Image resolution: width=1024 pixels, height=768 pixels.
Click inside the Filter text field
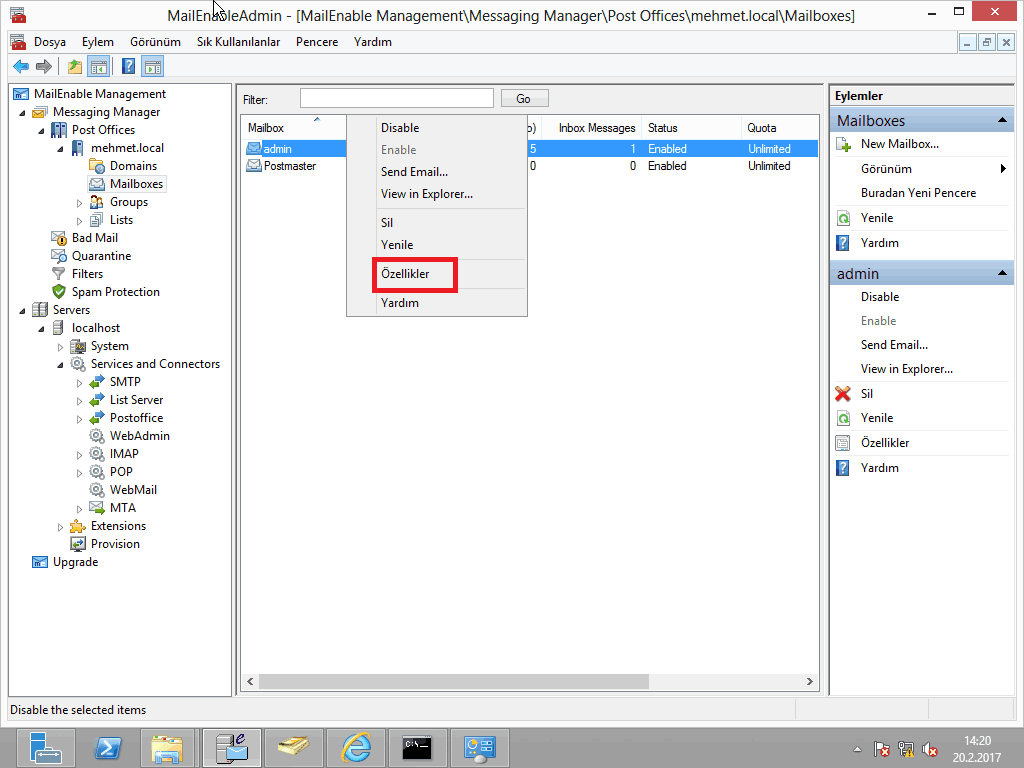coord(396,98)
